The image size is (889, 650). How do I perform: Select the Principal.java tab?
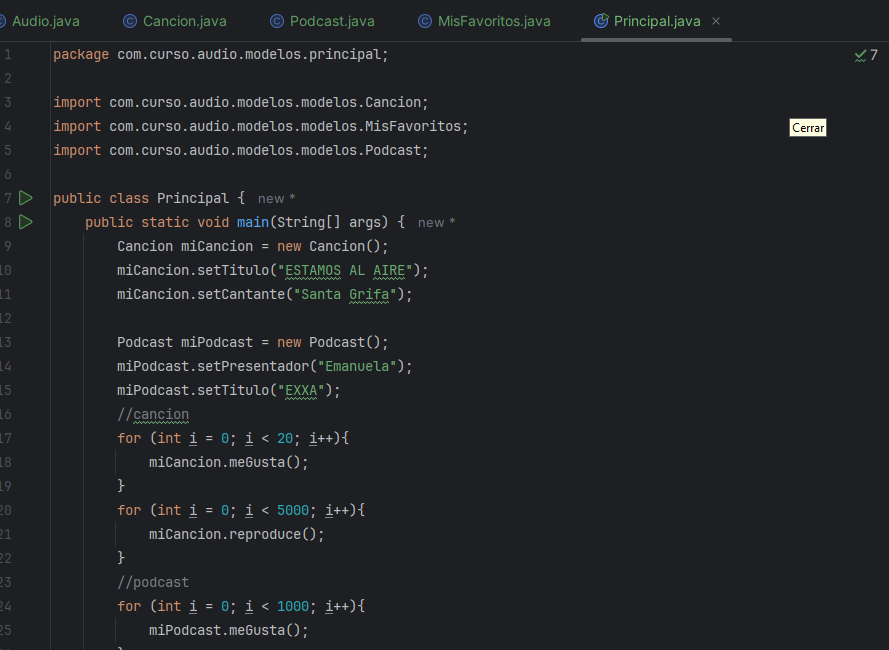(x=657, y=22)
